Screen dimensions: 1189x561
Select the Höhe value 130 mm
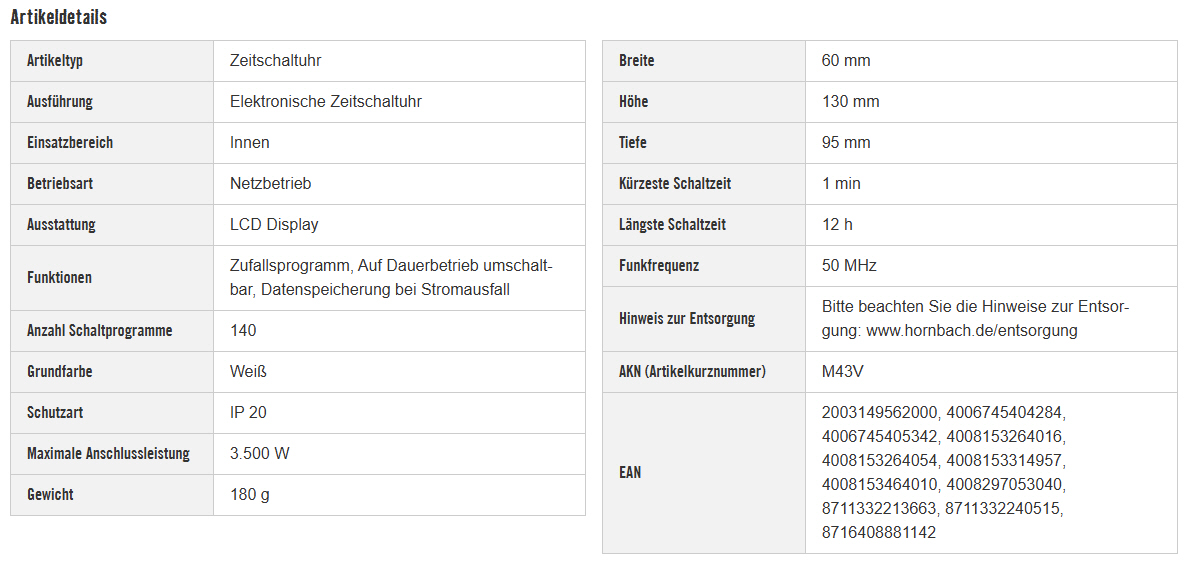pyautogui.click(x=850, y=102)
